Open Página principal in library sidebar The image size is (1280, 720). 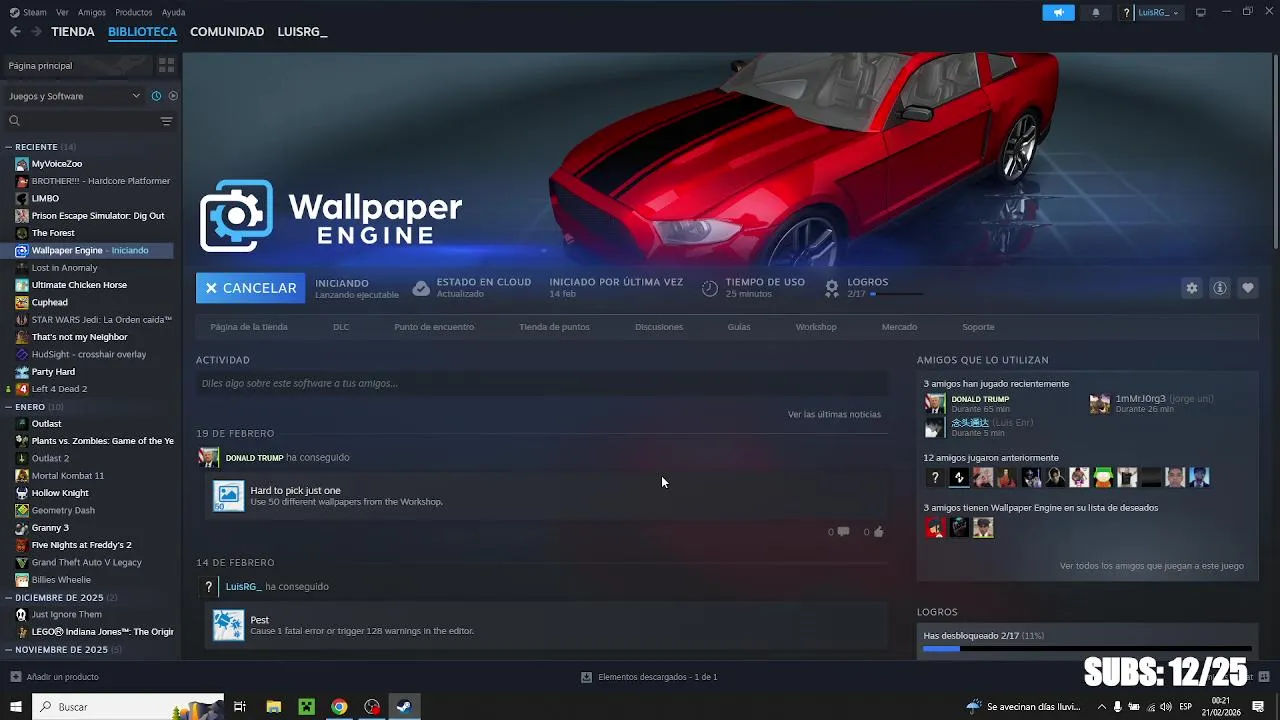pyautogui.click(x=78, y=65)
